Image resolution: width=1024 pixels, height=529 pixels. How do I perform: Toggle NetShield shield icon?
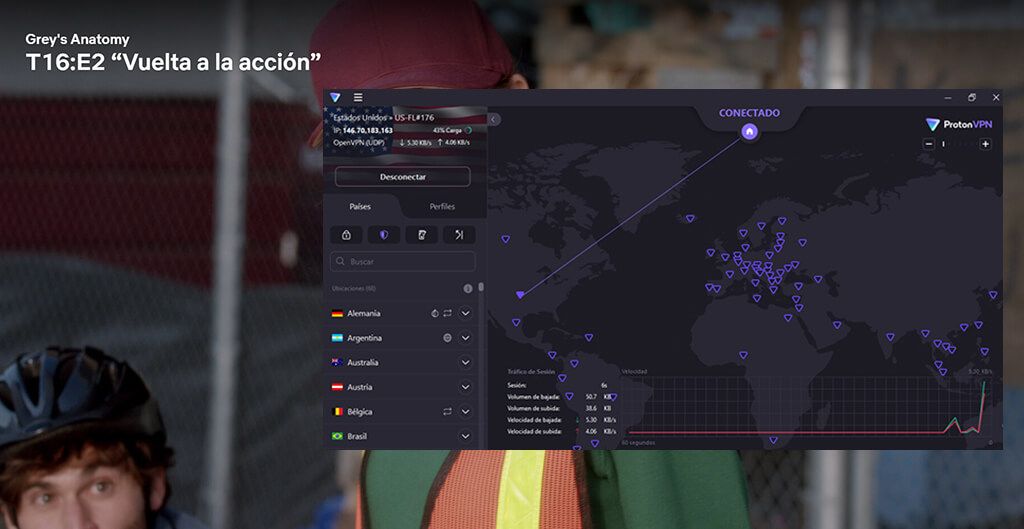383,235
